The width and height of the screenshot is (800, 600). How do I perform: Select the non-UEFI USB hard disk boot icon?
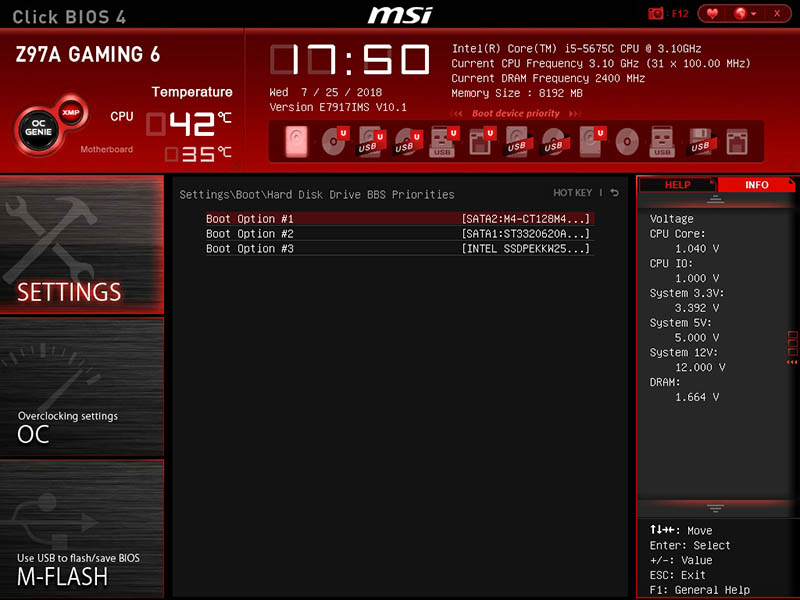click(x=518, y=141)
